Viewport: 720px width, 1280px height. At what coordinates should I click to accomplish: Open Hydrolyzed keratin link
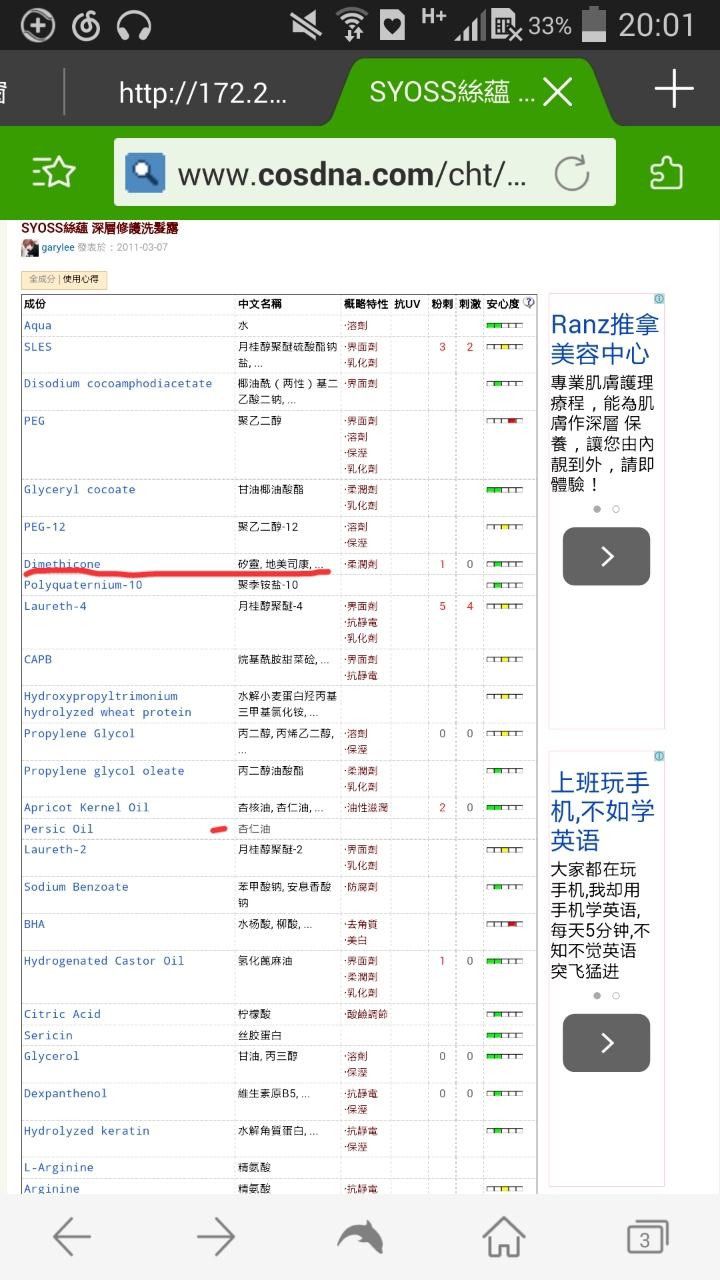click(x=86, y=1131)
